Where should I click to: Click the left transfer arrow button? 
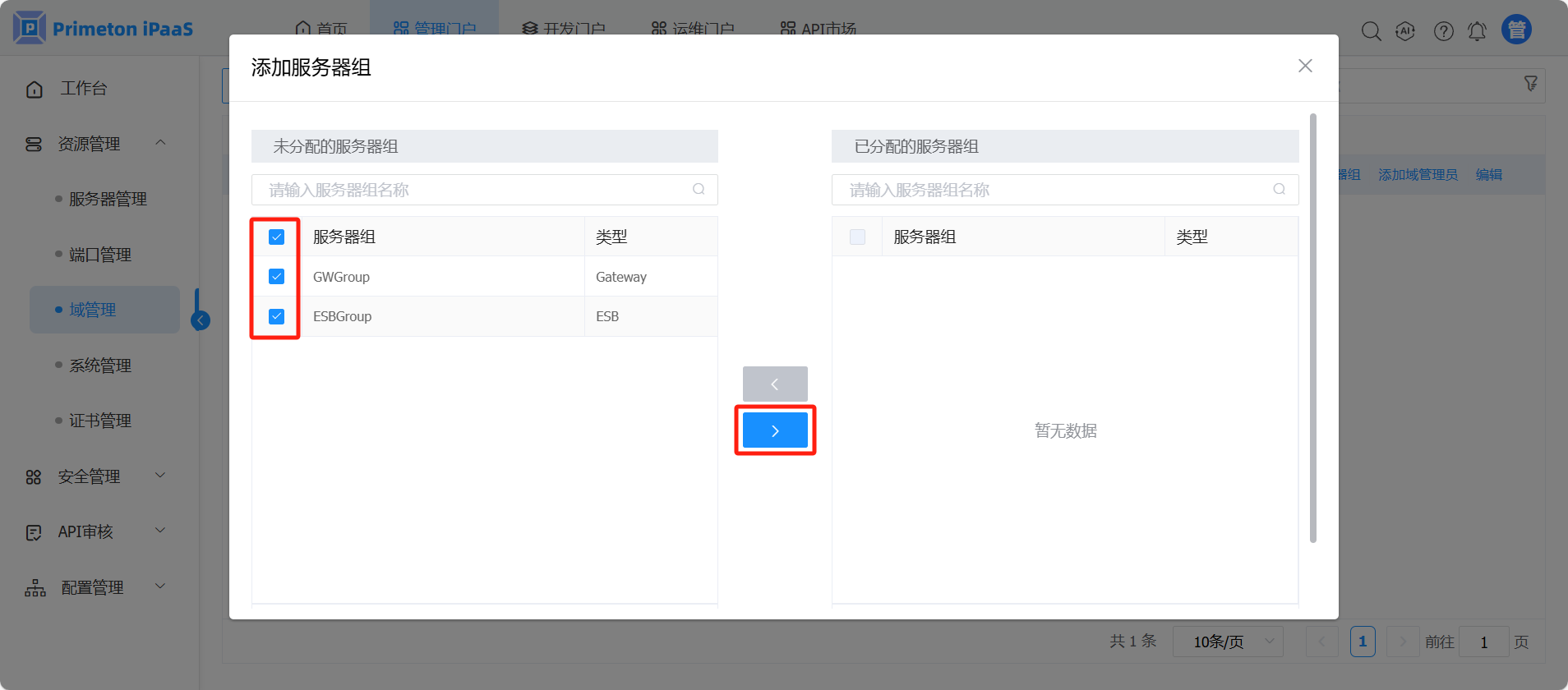pyautogui.click(x=775, y=384)
